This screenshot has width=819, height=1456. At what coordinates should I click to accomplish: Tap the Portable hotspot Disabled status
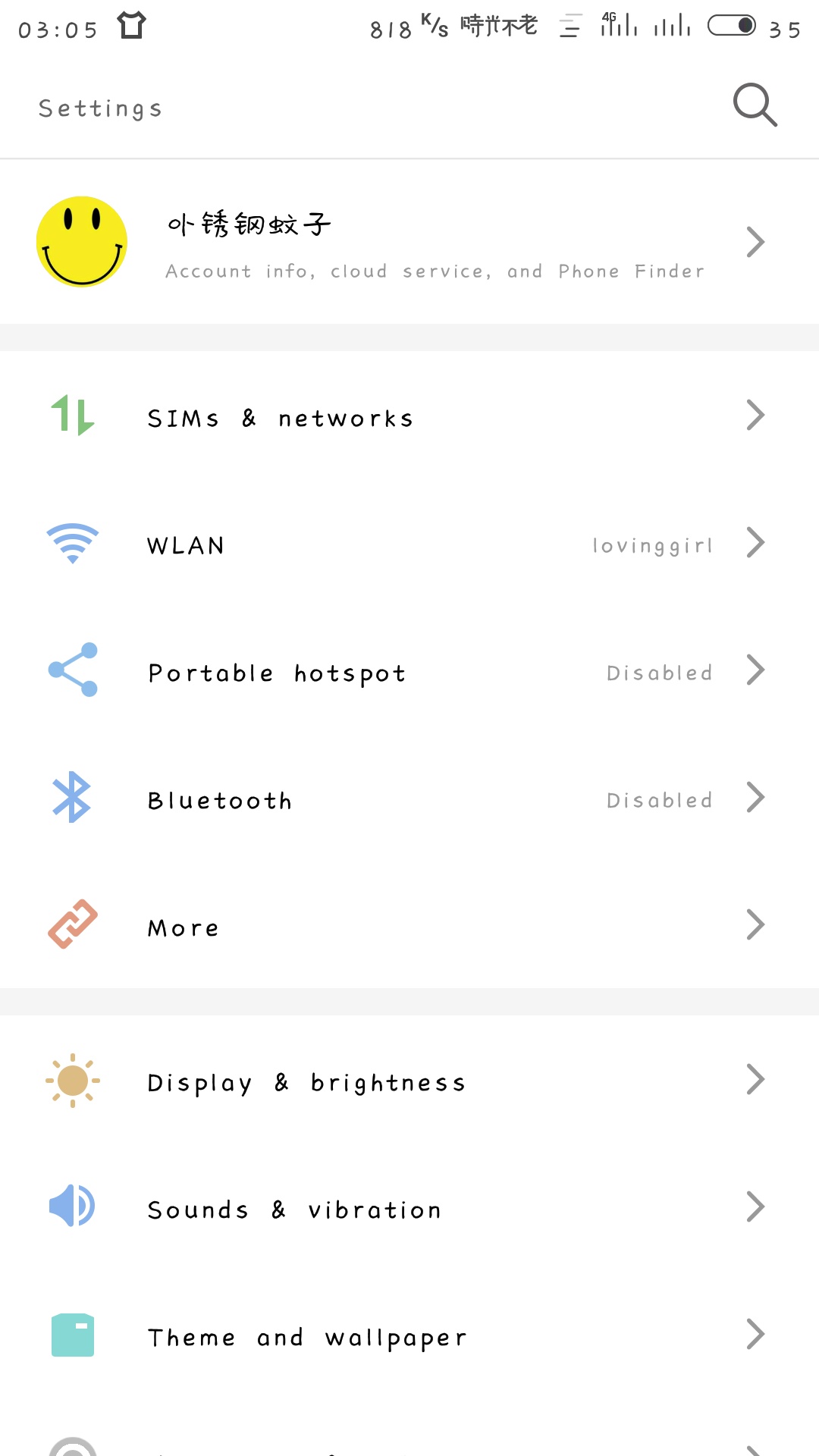[x=659, y=673]
